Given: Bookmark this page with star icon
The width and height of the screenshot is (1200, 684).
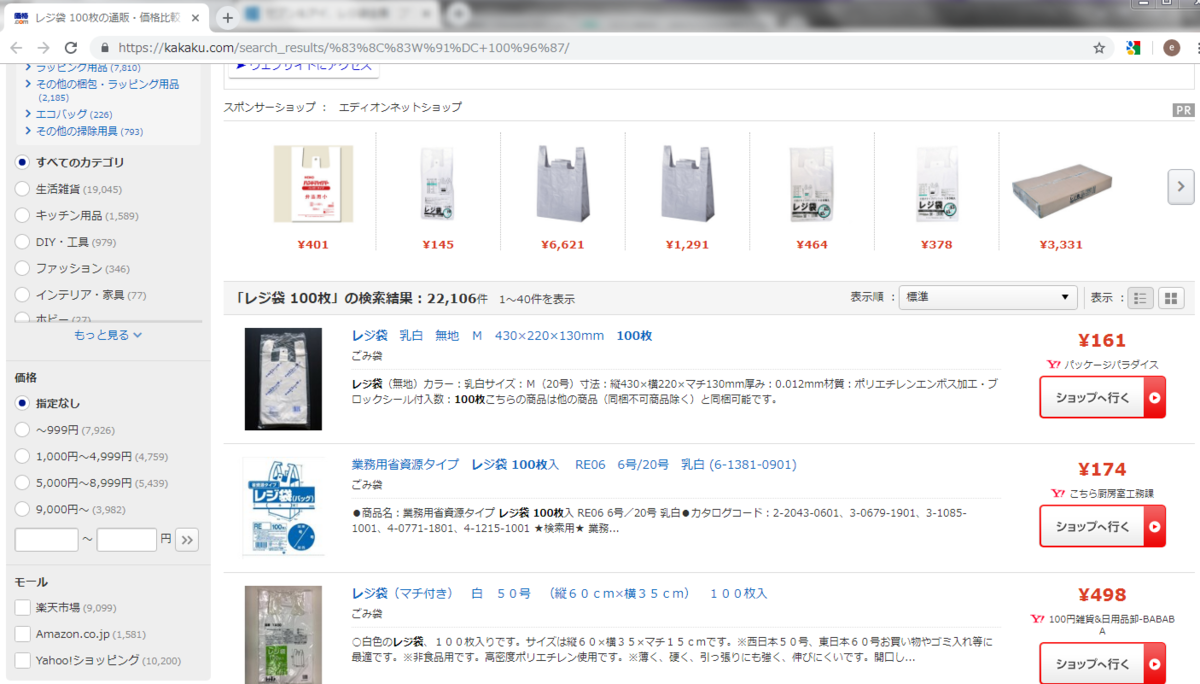Looking at the screenshot, I should (x=1099, y=47).
